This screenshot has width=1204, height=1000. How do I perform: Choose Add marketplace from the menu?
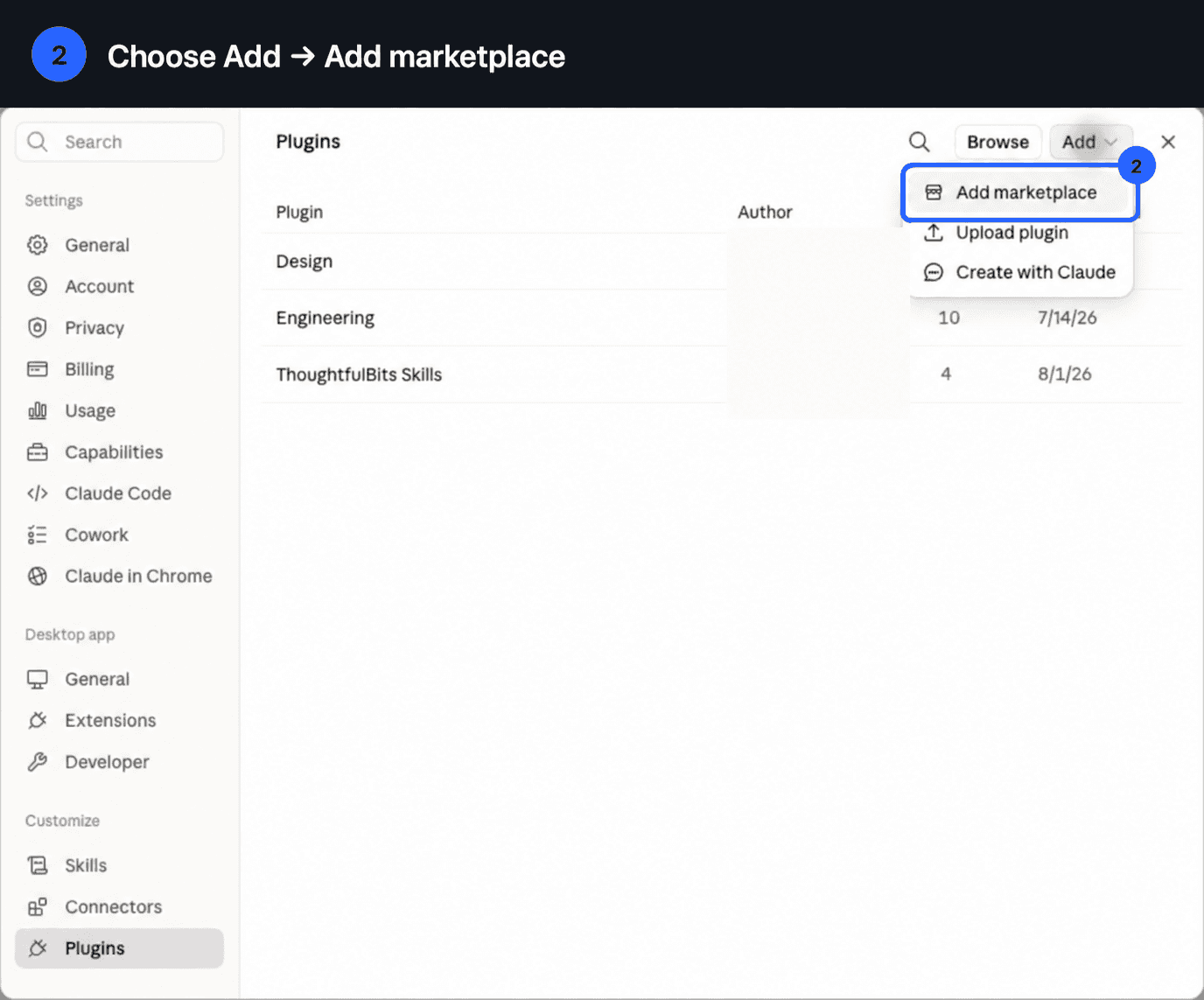click(1020, 192)
